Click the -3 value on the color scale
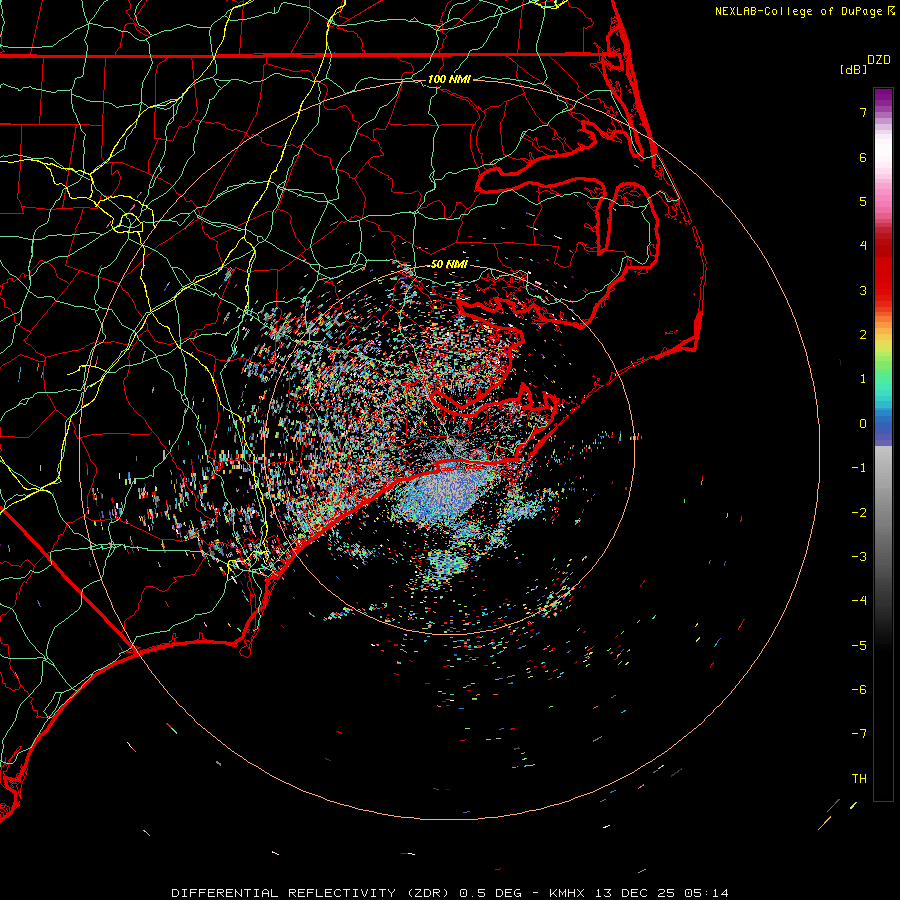 click(x=859, y=557)
